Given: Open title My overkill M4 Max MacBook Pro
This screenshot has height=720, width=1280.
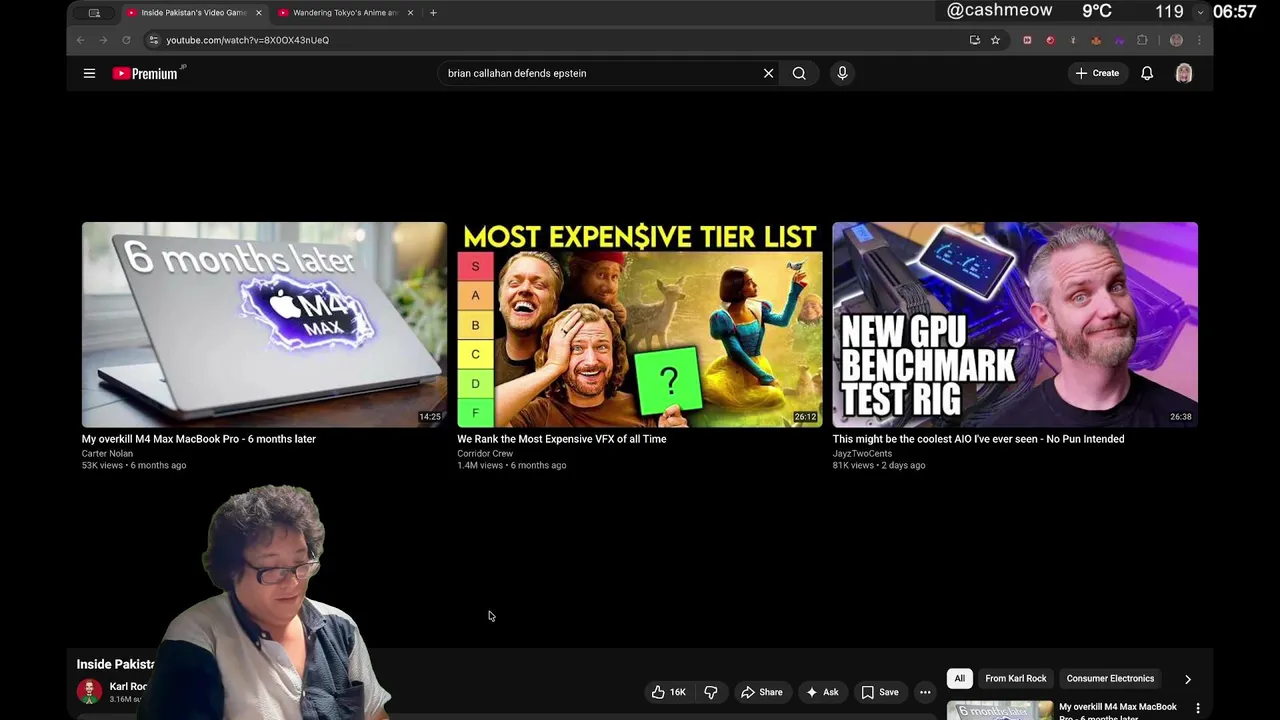Looking at the screenshot, I should [199, 439].
